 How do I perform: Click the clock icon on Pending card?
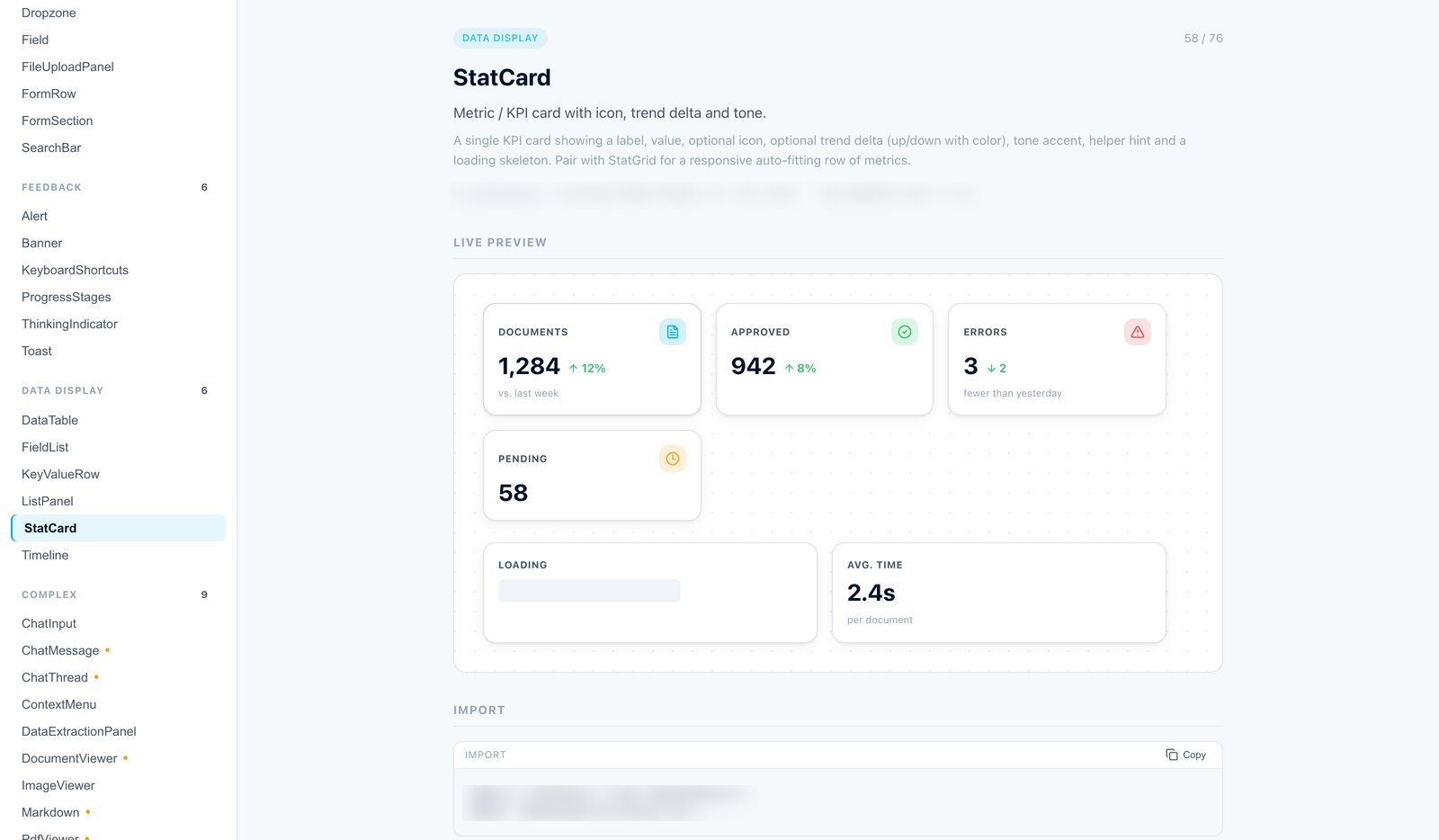[x=672, y=459]
